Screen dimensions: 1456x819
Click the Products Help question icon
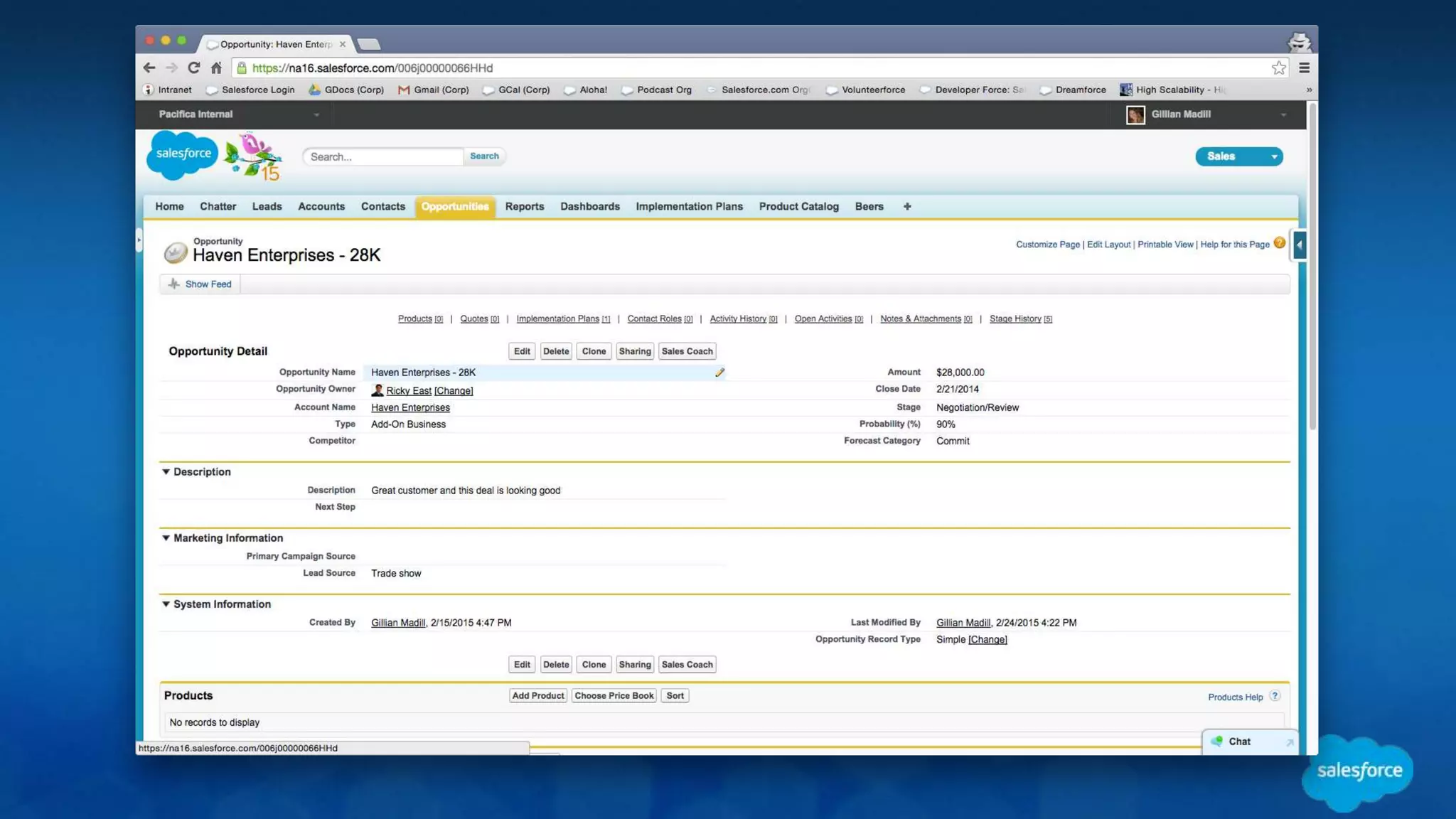1275,696
